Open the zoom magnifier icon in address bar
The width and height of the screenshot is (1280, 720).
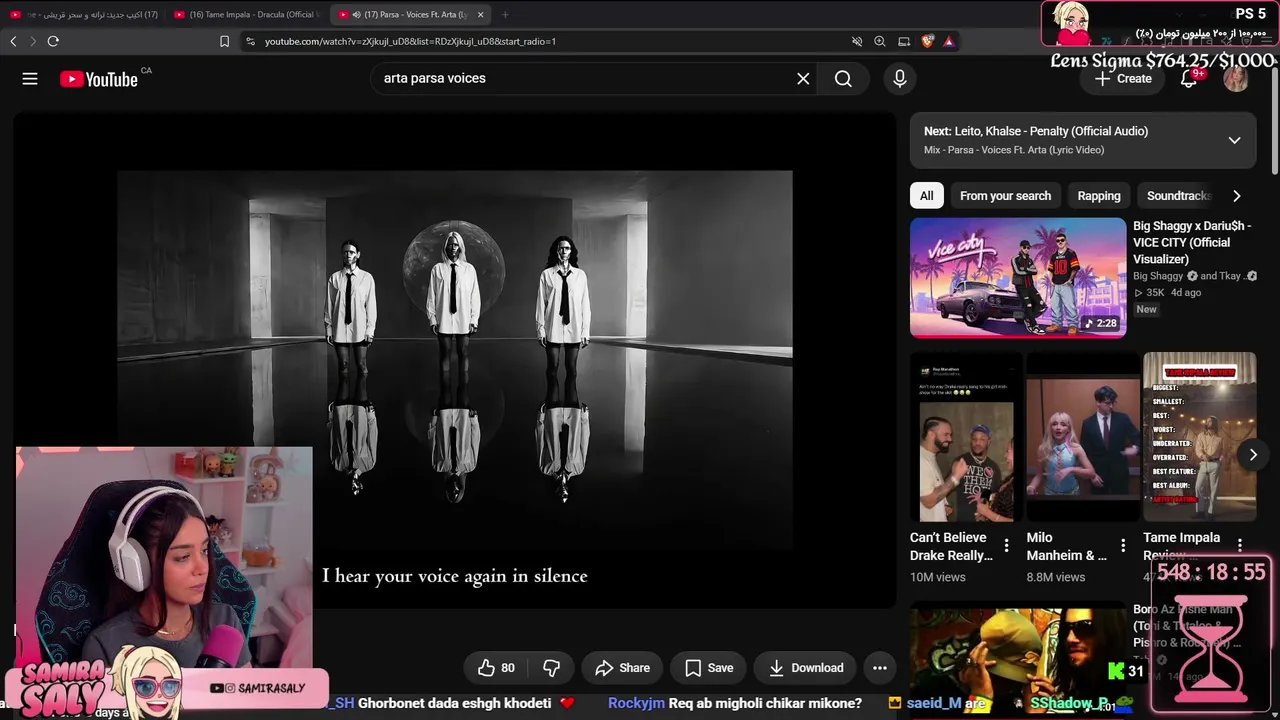(880, 41)
